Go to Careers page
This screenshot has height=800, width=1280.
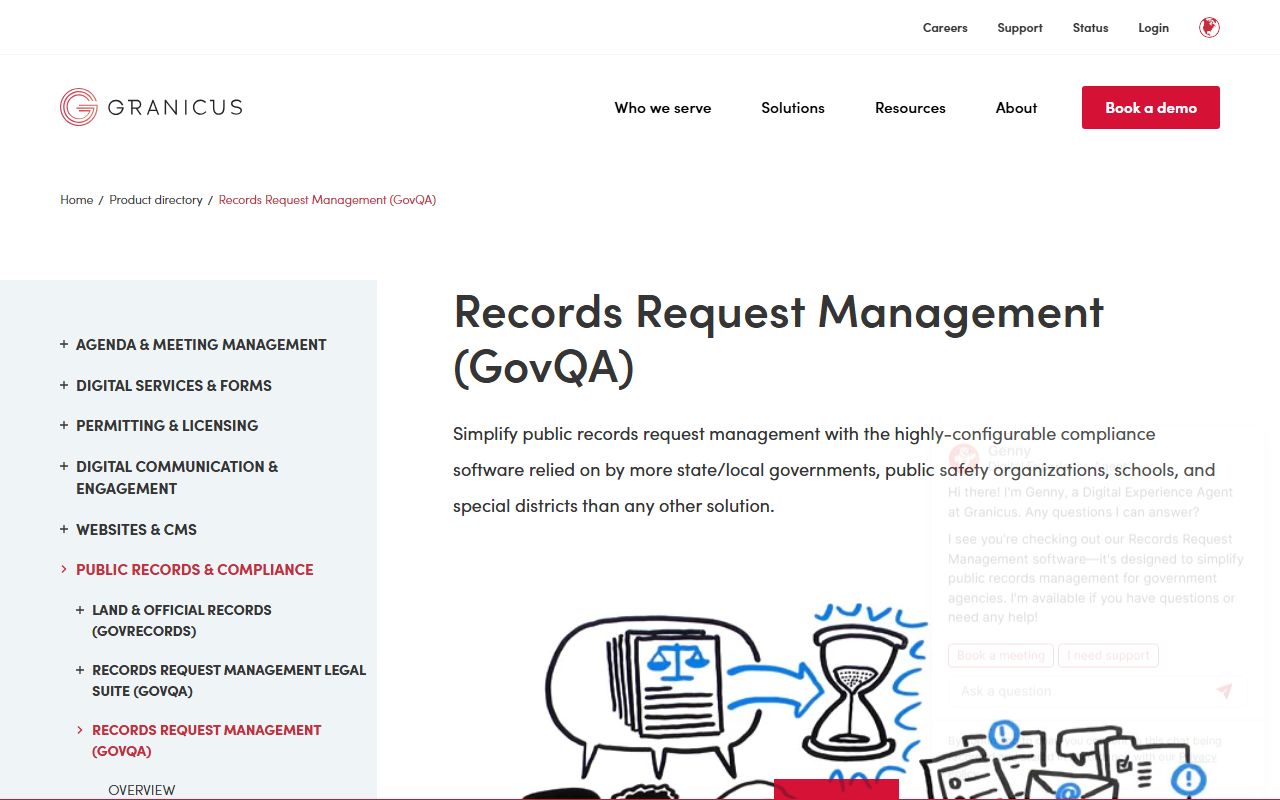pyautogui.click(x=945, y=28)
